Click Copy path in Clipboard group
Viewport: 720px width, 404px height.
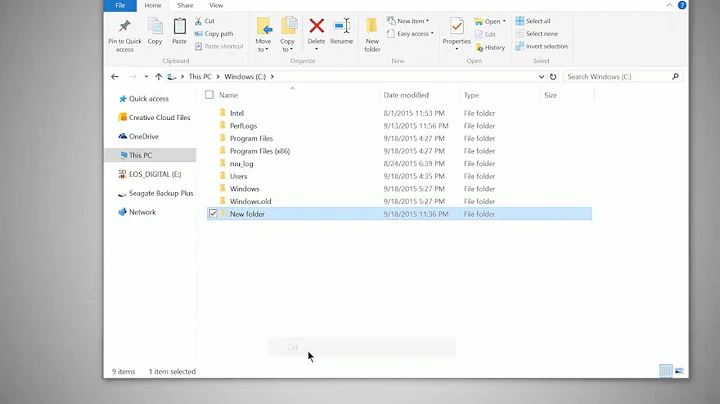pos(214,34)
